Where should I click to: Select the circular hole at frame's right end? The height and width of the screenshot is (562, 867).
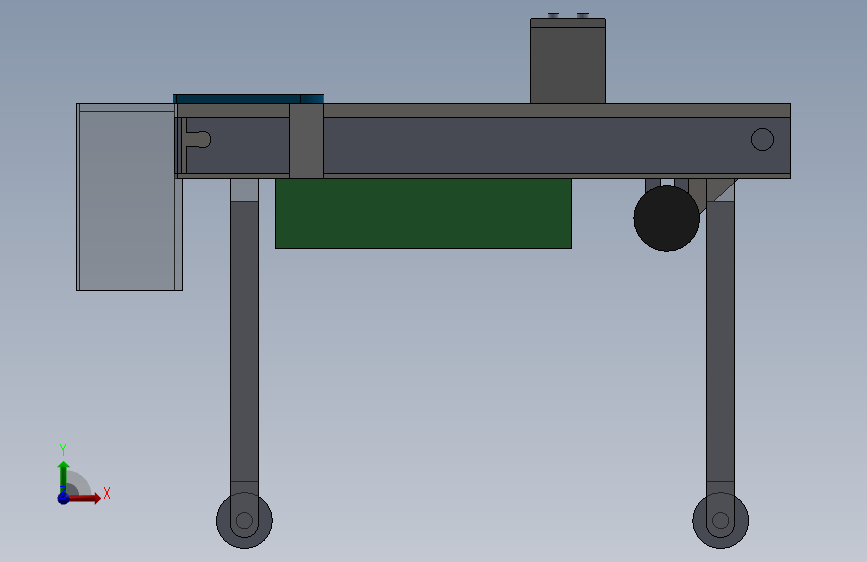[762, 139]
